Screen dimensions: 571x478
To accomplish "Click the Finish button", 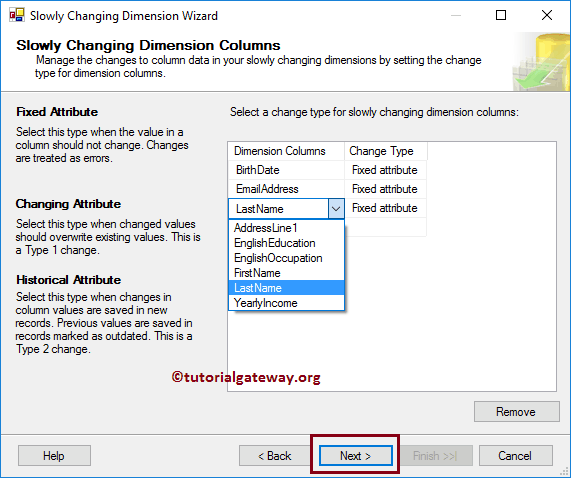I will tap(436, 455).
